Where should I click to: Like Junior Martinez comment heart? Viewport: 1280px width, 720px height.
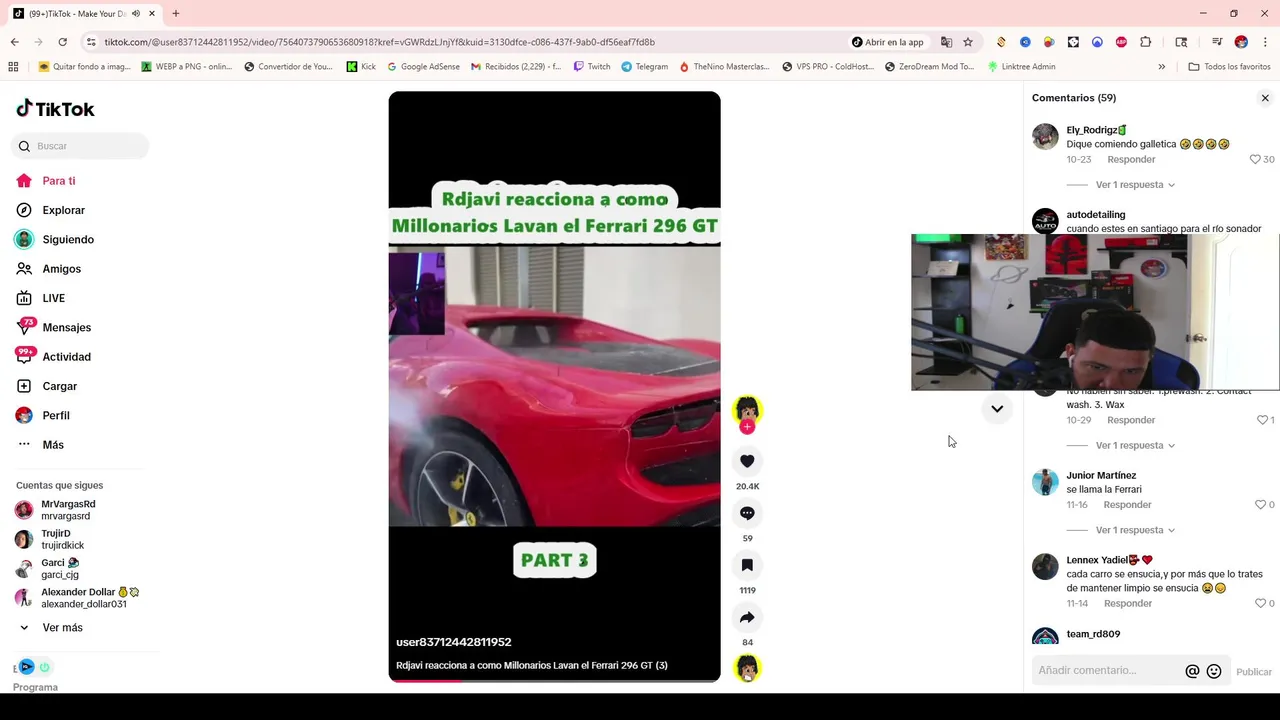click(1260, 505)
